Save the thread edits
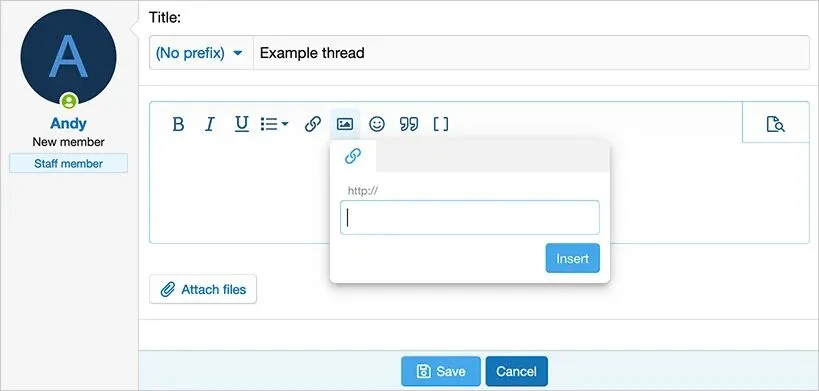The image size is (819, 391). pyautogui.click(x=441, y=371)
